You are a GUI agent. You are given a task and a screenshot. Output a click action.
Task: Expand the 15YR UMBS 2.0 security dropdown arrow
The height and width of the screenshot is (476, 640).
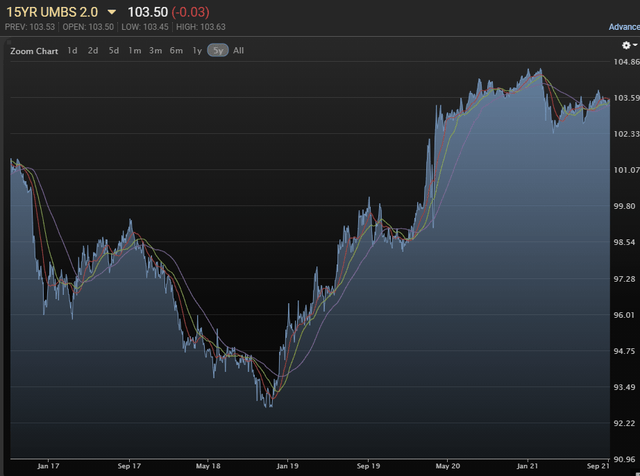pos(111,12)
